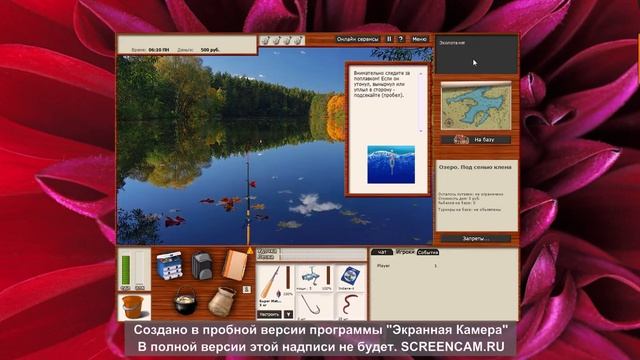The height and width of the screenshot is (360, 640).
Task: Click the orange bucket icon
Action: pos(133,307)
